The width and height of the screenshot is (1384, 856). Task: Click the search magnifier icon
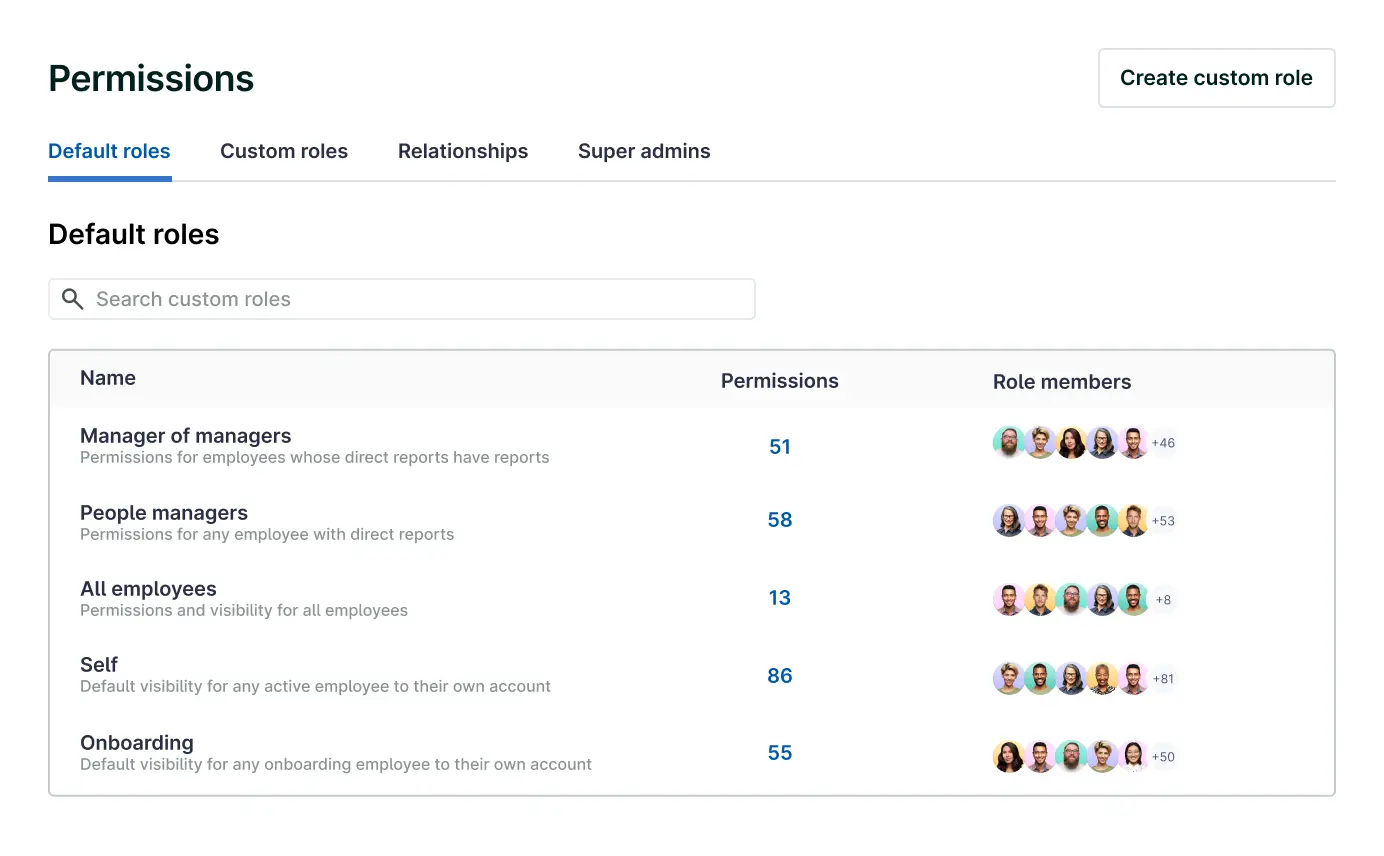(72, 299)
